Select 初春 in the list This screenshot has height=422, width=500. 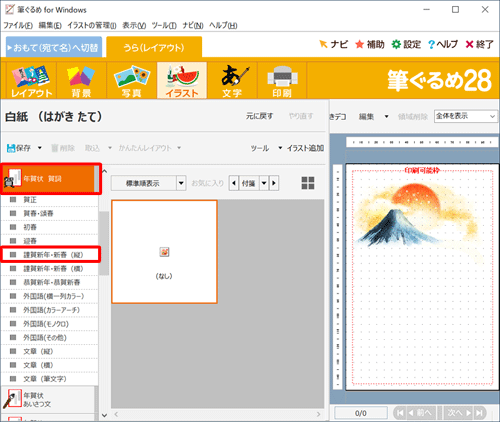[x=50, y=227]
